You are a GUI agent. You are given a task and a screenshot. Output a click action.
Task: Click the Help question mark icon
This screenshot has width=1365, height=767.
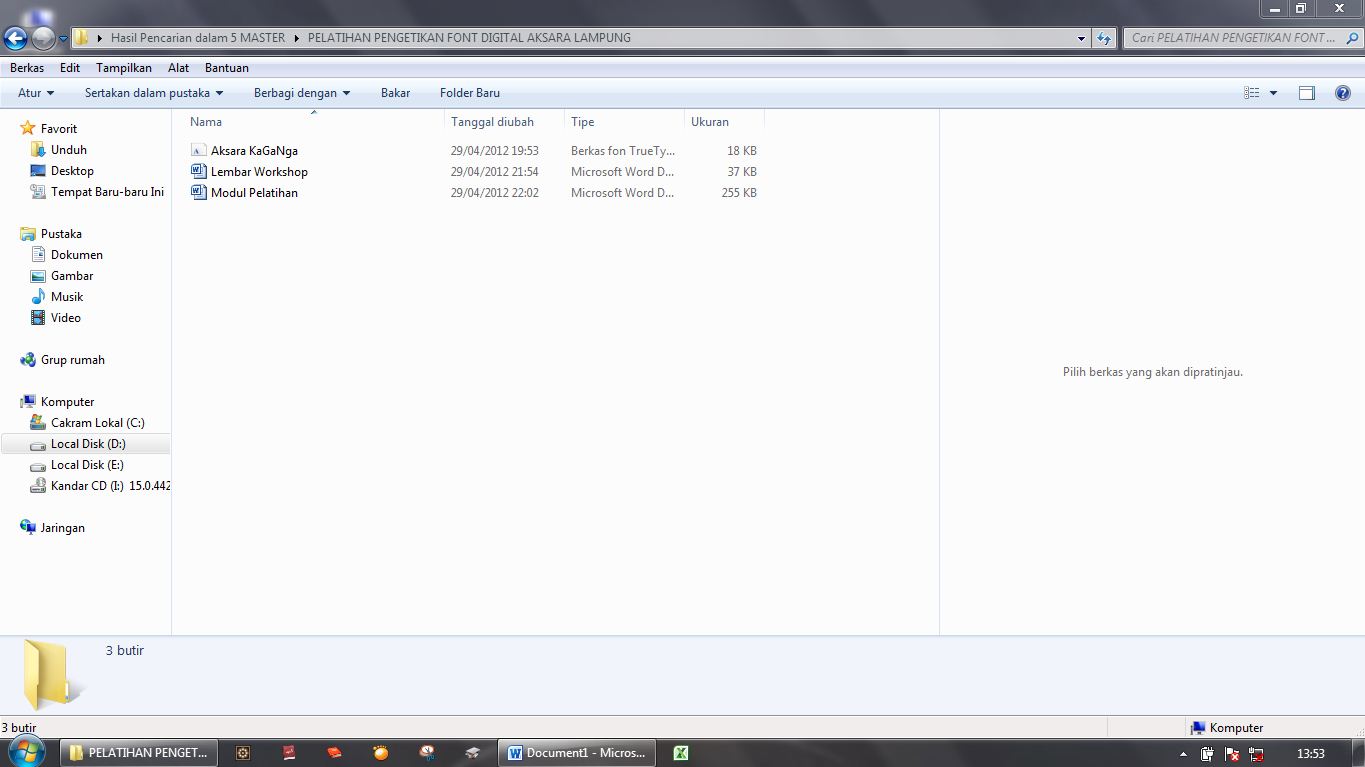(x=1342, y=92)
